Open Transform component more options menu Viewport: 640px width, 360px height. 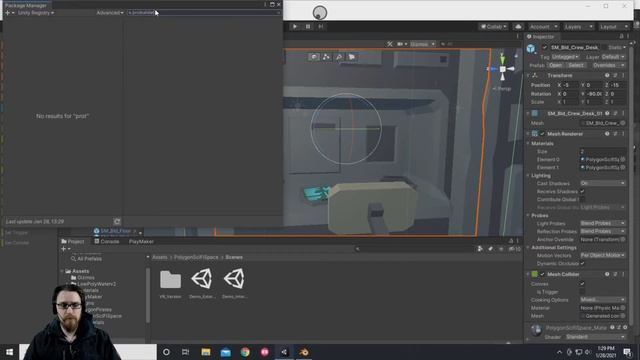tap(623, 76)
